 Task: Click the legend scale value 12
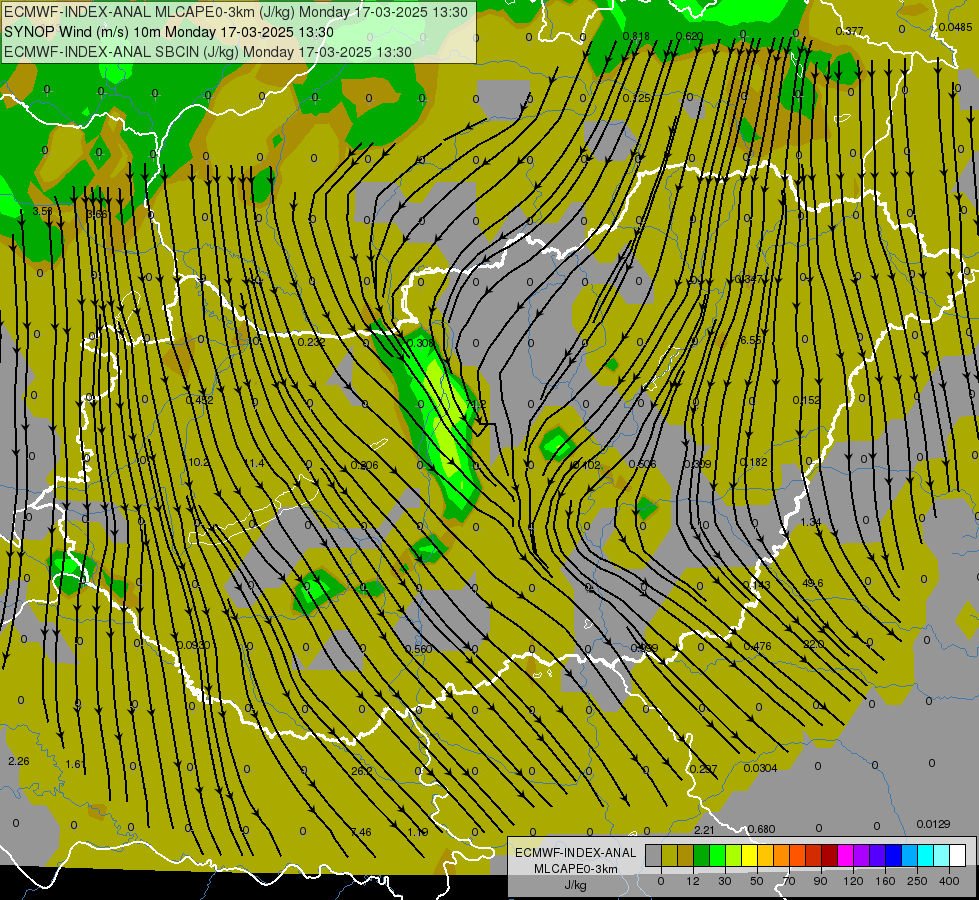(692, 881)
